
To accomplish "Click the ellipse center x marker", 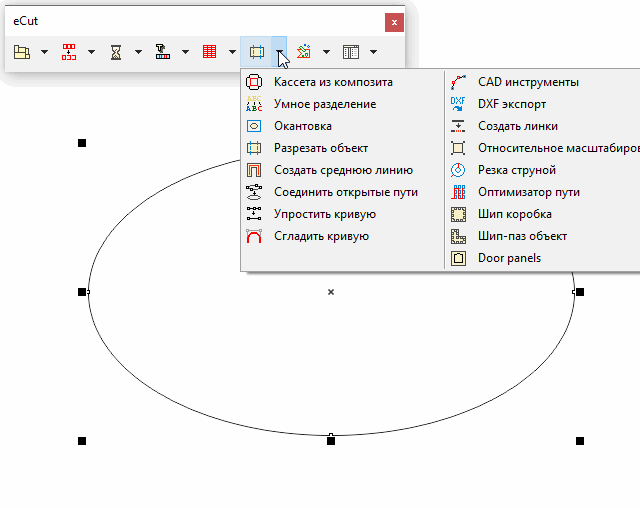I will pyautogui.click(x=331, y=292).
